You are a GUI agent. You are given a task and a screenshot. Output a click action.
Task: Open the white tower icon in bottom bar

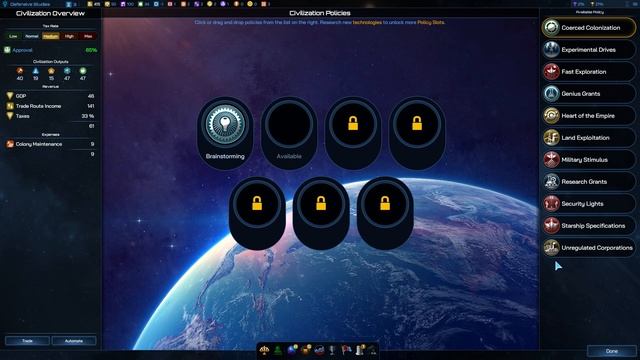point(360,350)
